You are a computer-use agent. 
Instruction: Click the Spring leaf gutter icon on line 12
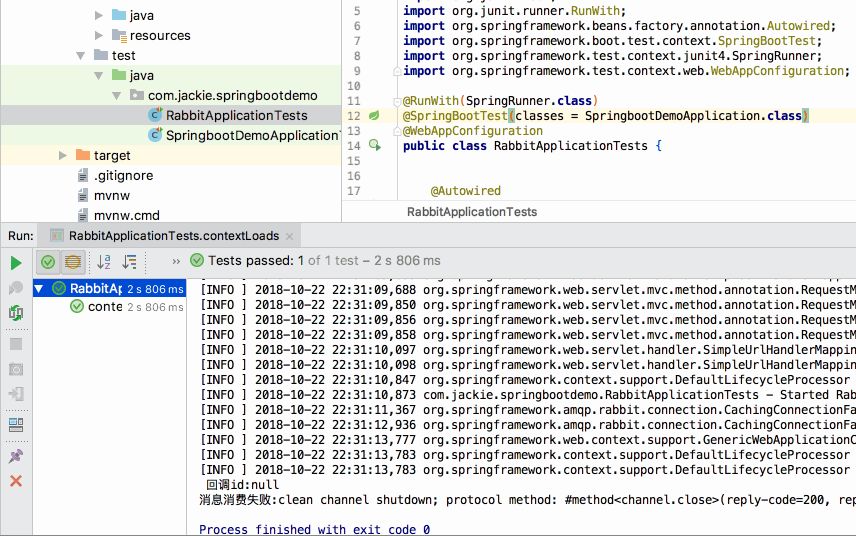point(374,116)
